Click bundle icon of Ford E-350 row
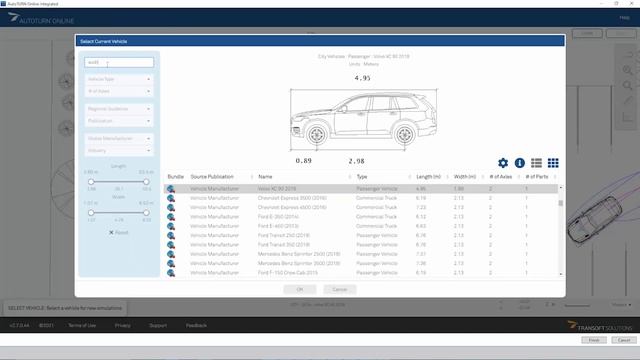Viewport: 640px width, 360px height. [x=171, y=217]
